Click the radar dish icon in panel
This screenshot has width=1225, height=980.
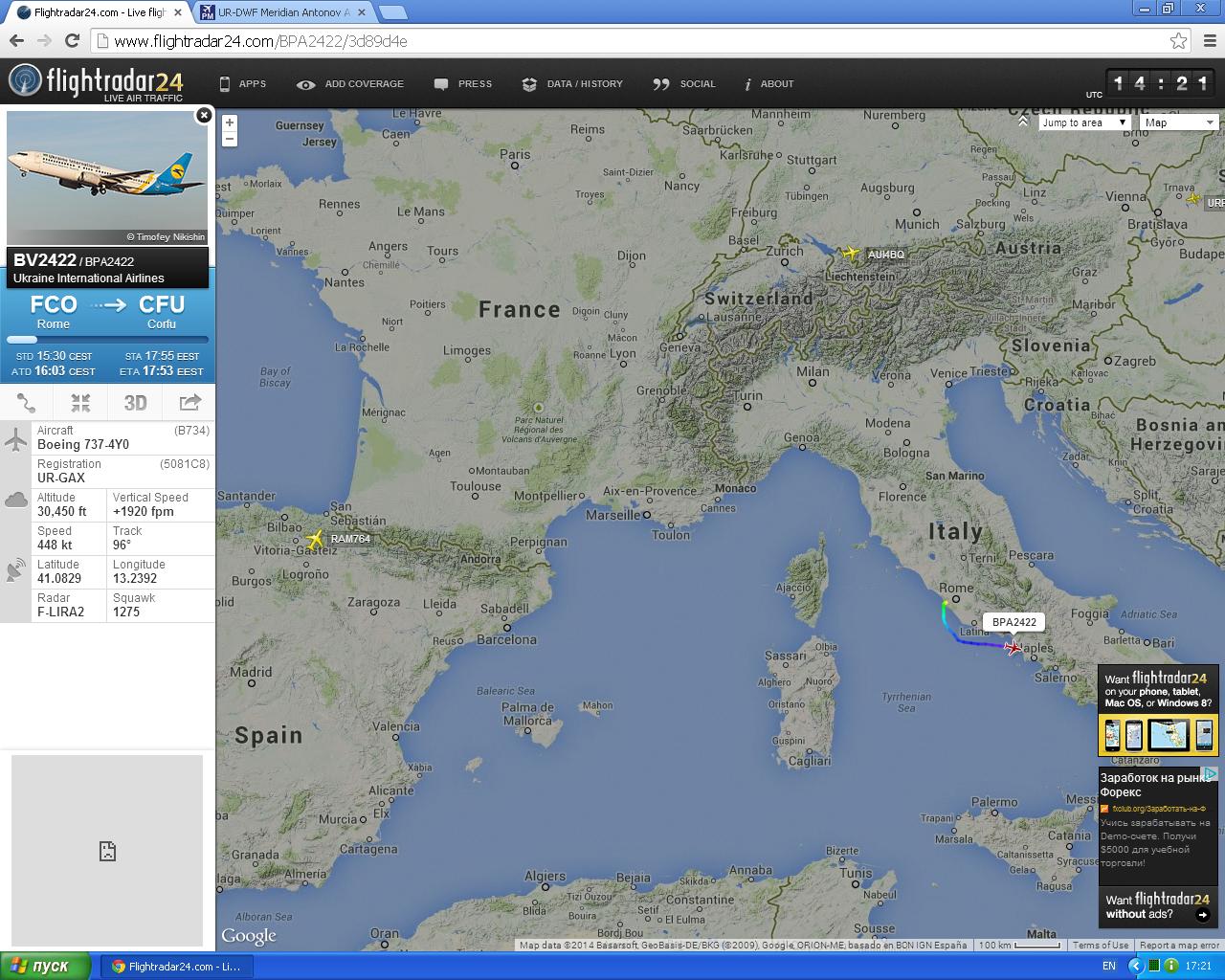point(16,571)
